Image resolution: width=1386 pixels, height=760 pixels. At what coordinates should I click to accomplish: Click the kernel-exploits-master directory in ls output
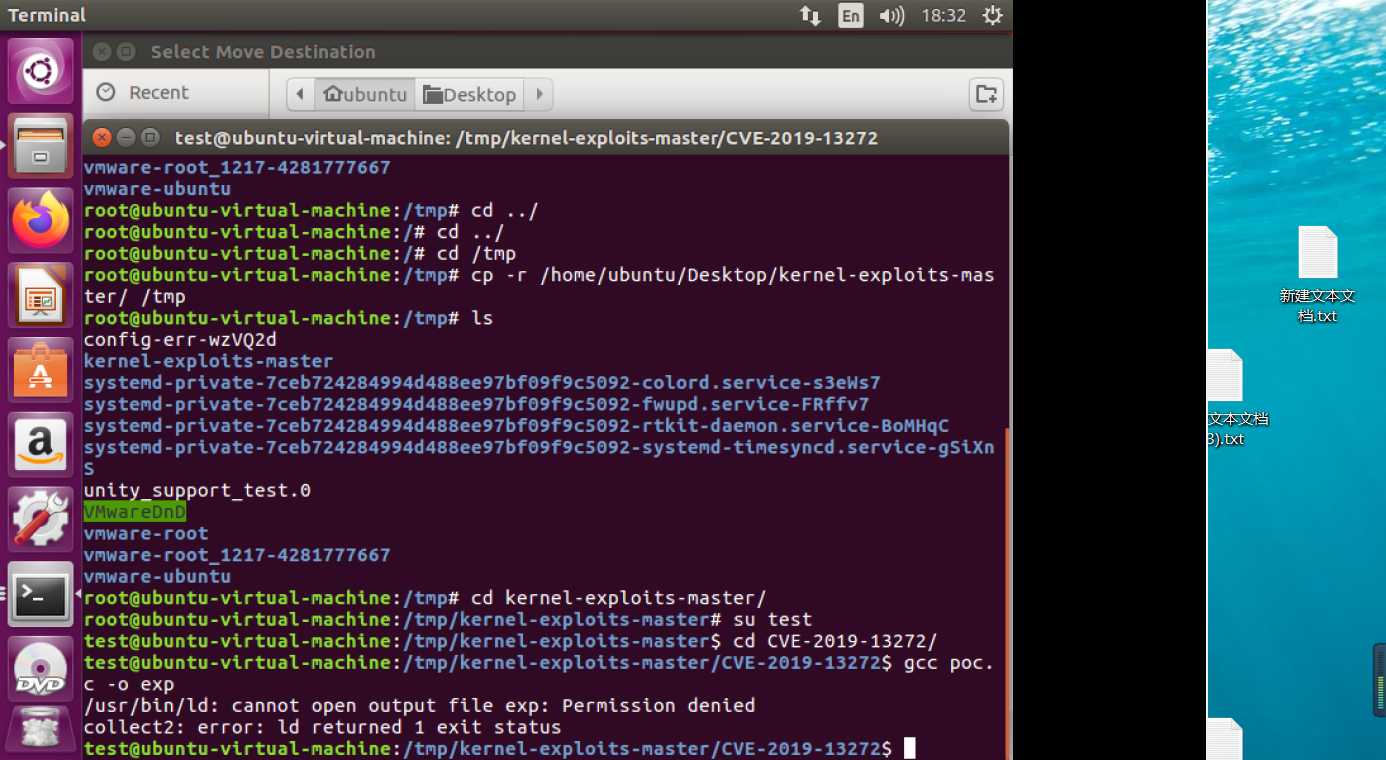pyautogui.click(x=208, y=361)
